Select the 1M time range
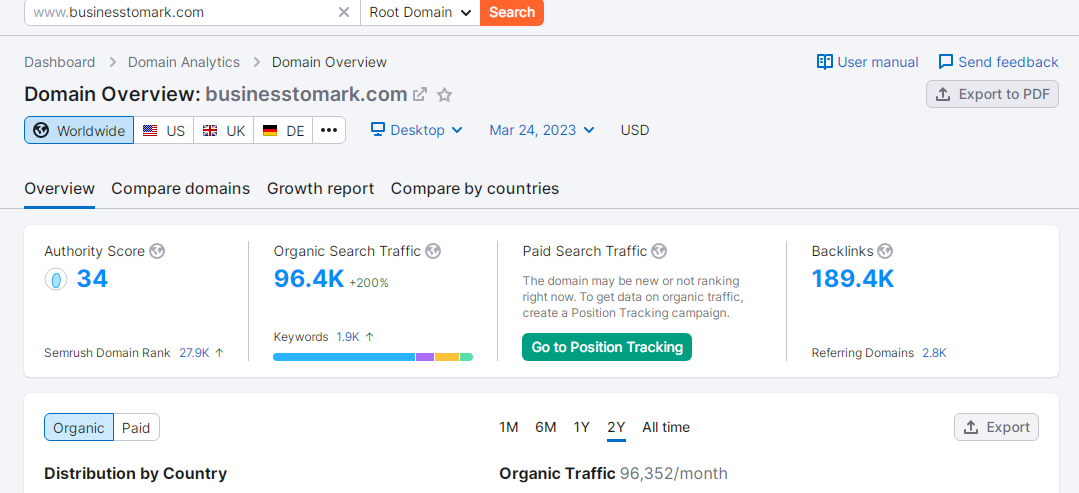 pyautogui.click(x=509, y=428)
